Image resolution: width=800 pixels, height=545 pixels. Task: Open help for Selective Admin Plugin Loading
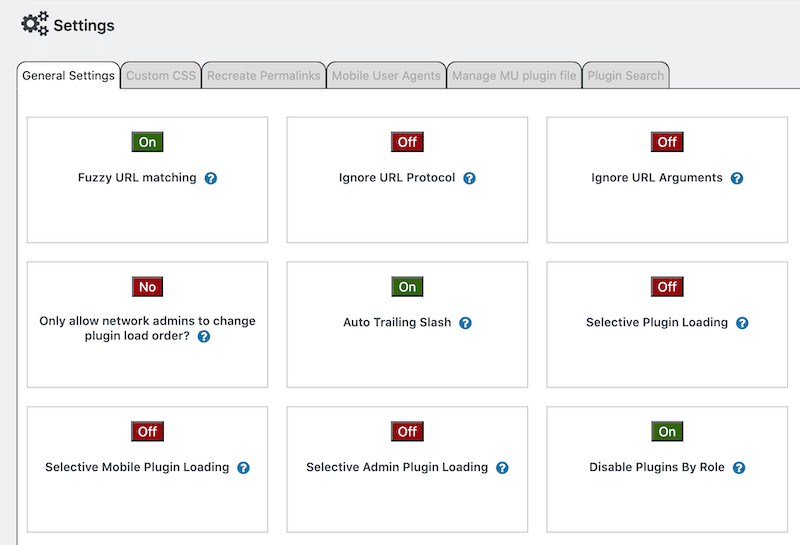pos(502,468)
